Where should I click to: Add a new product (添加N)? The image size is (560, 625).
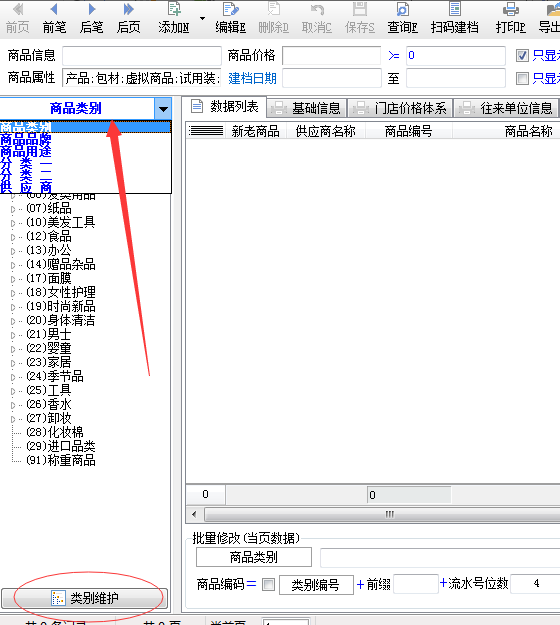[x=174, y=18]
